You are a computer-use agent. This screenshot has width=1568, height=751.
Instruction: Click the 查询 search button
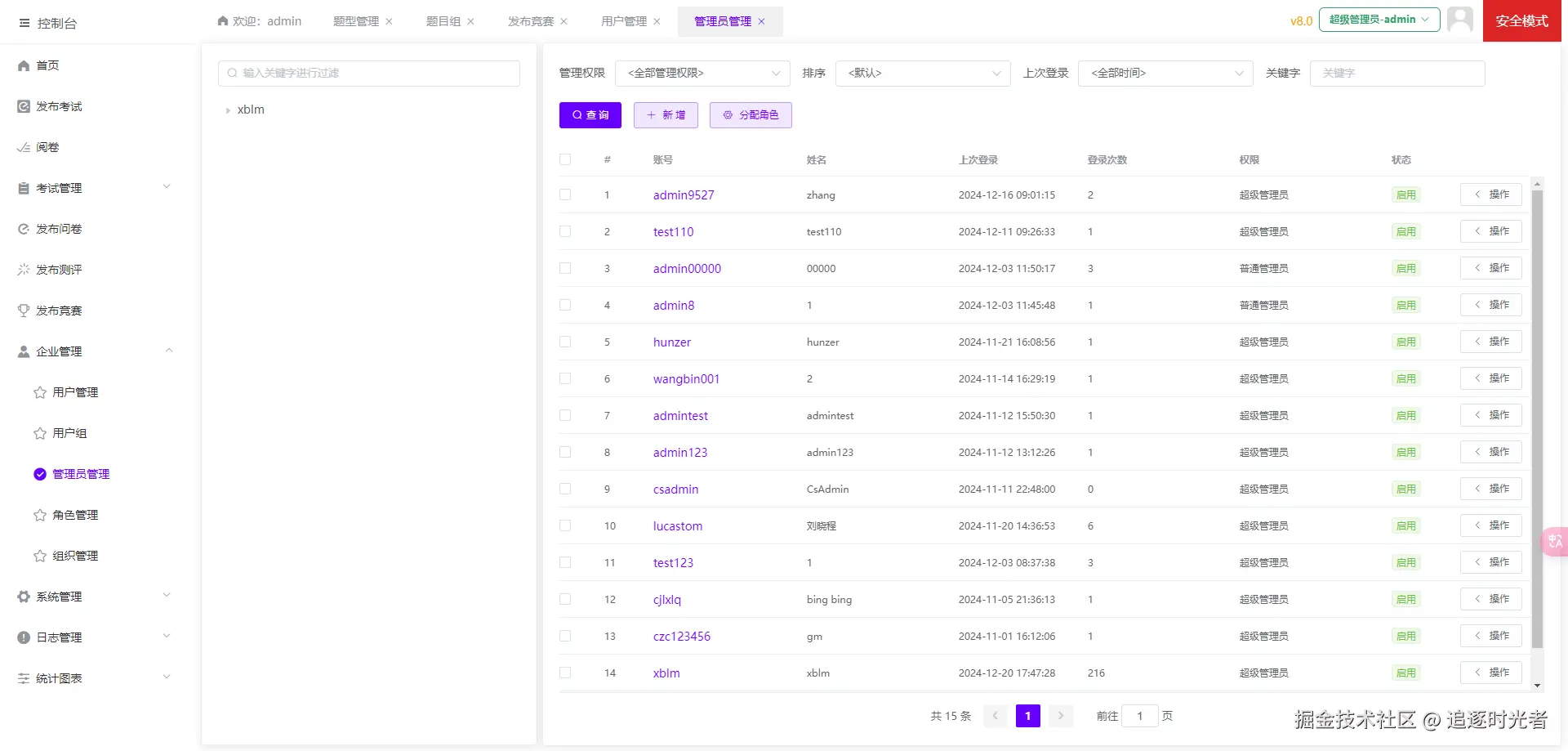[x=590, y=115]
